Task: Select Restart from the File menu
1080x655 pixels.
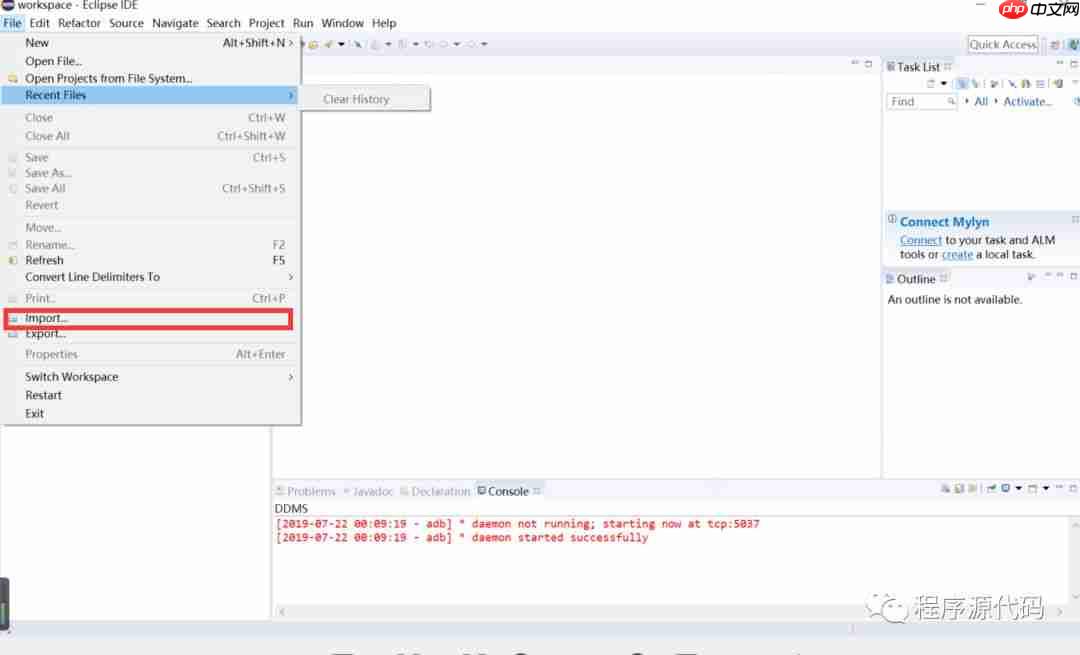Action: [x=149, y=395]
